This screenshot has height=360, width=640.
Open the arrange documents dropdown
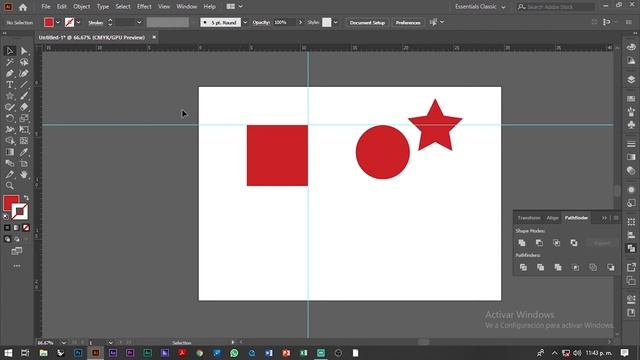[235, 7]
